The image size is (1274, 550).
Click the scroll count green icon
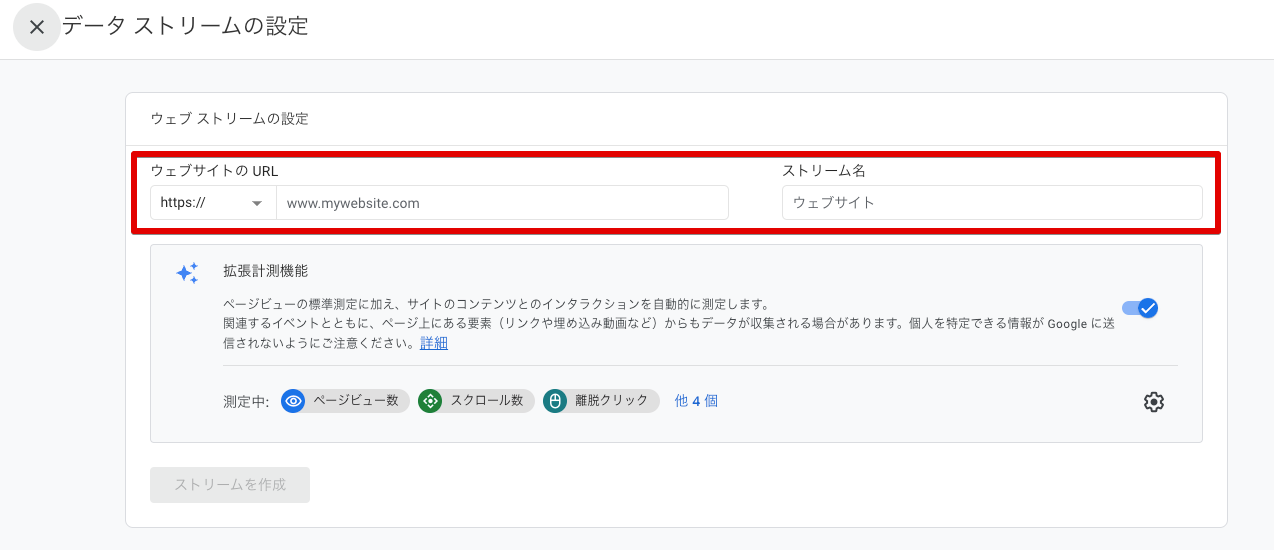point(430,401)
